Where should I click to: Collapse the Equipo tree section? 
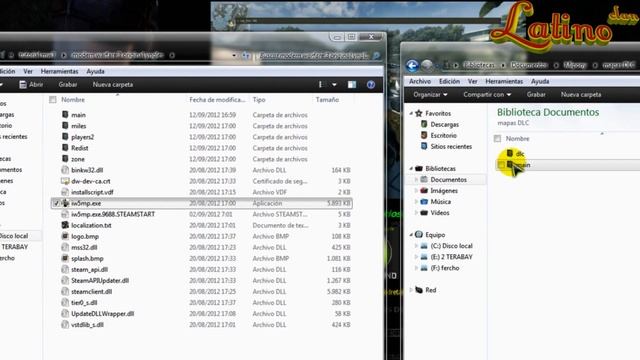[x=411, y=235]
